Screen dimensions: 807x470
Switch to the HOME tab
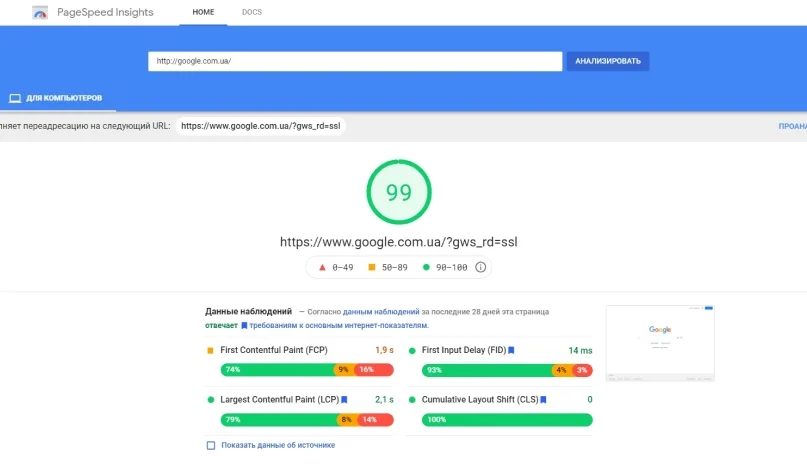(x=203, y=12)
